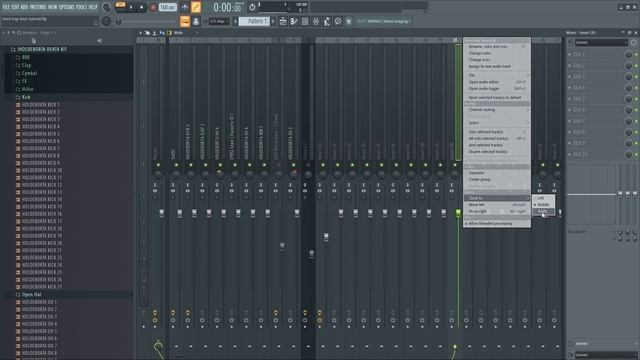Select Middle in Dock to submenu
Screen dimensions: 640x360
click(x=544, y=204)
